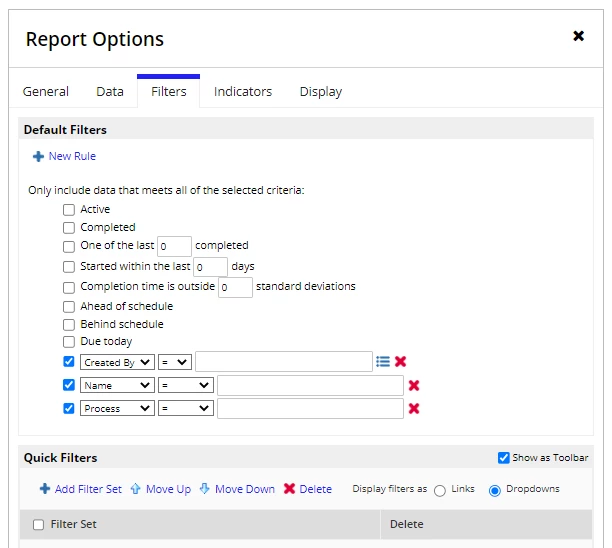The height and width of the screenshot is (548, 612).
Task: Click the standard deviations number field
Action: coord(235,287)
